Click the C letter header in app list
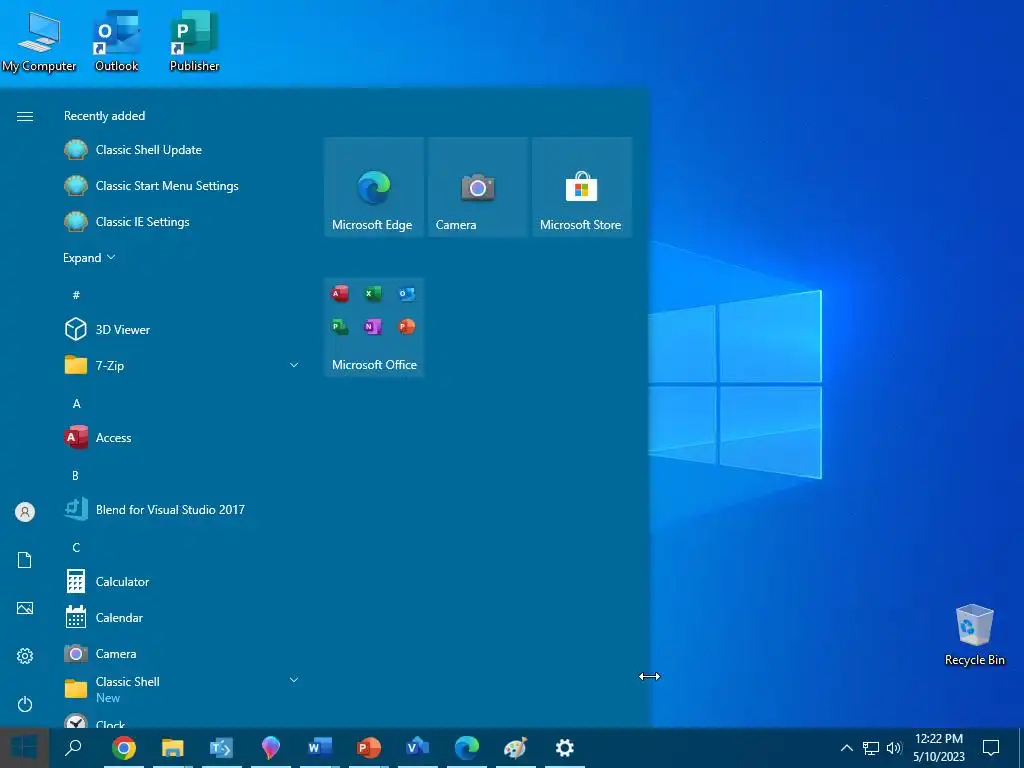The image size is (1024, 768). click(x=76, y=547)
